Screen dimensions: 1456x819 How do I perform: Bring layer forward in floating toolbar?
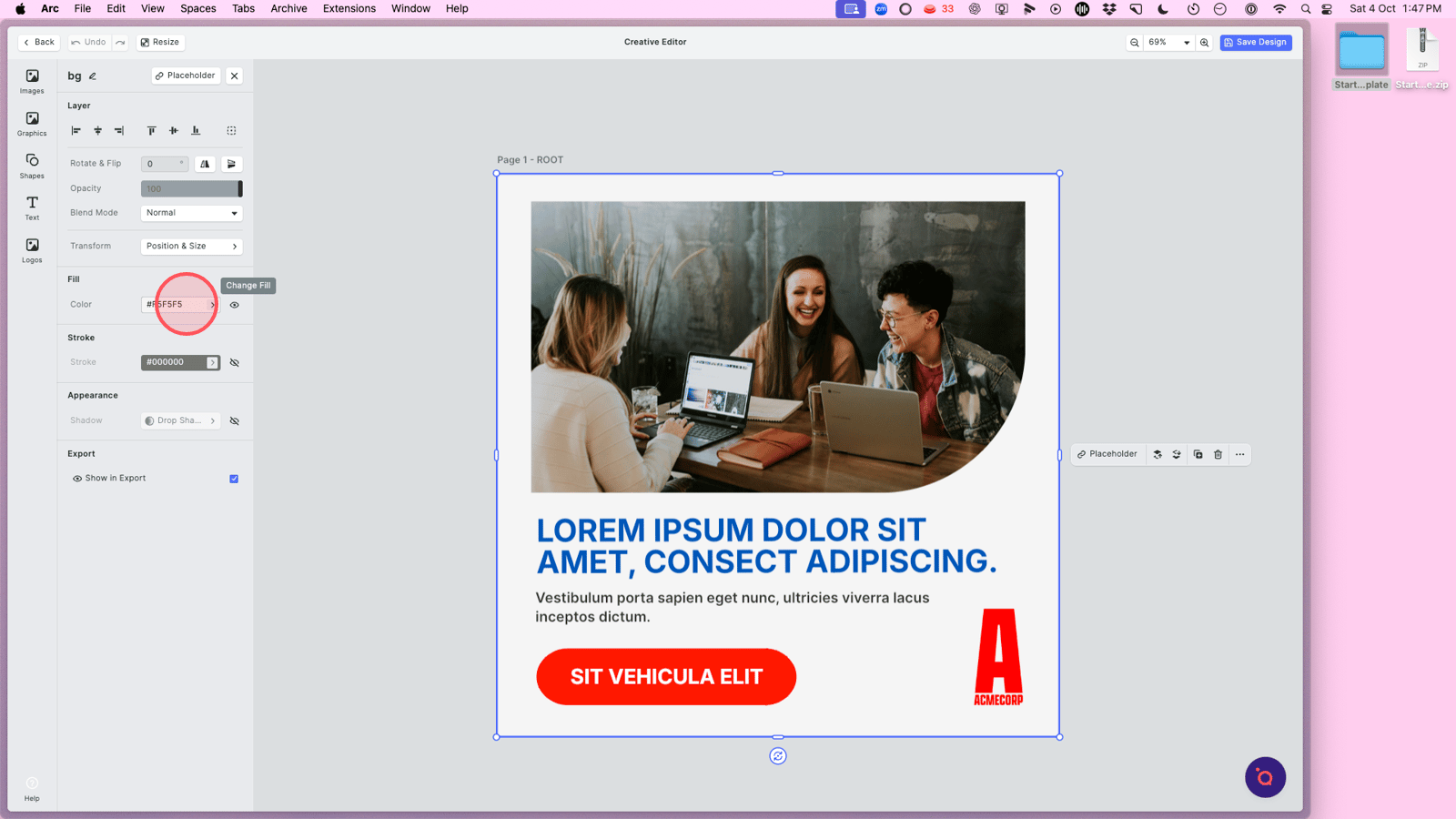tap(1158, 454)
